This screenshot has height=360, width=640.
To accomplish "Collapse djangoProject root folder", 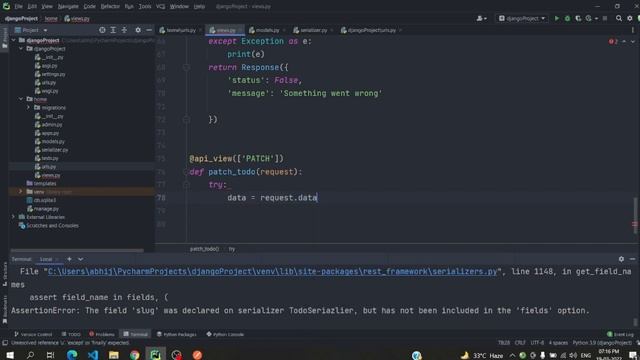I will [13, 40].
